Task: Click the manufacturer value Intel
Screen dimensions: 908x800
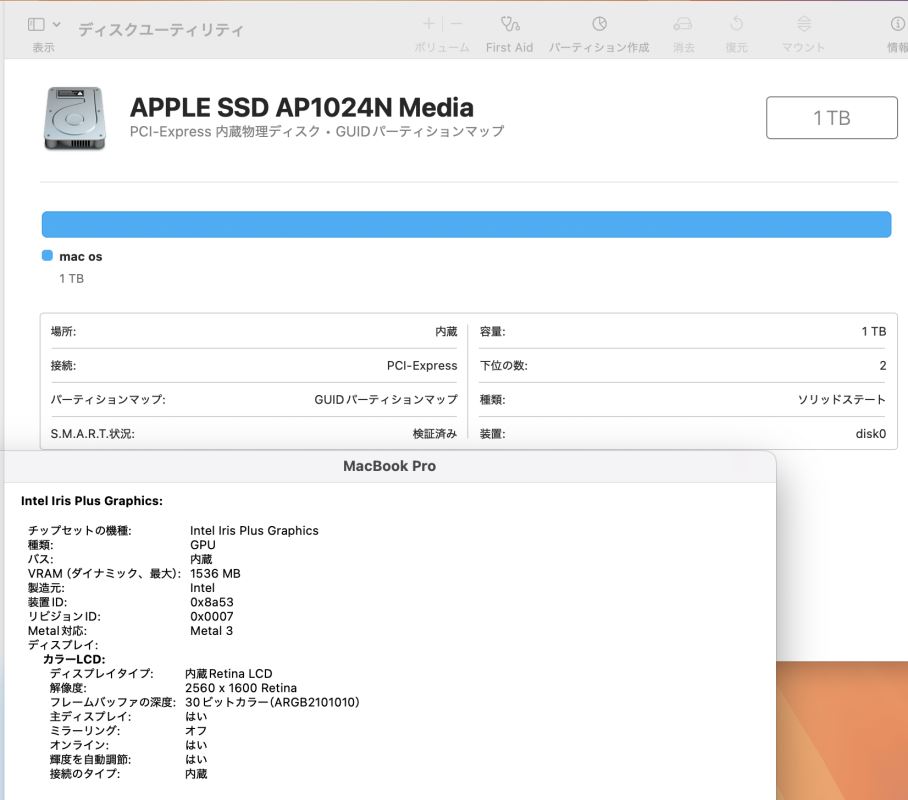Action: click(x=202, y=588)
